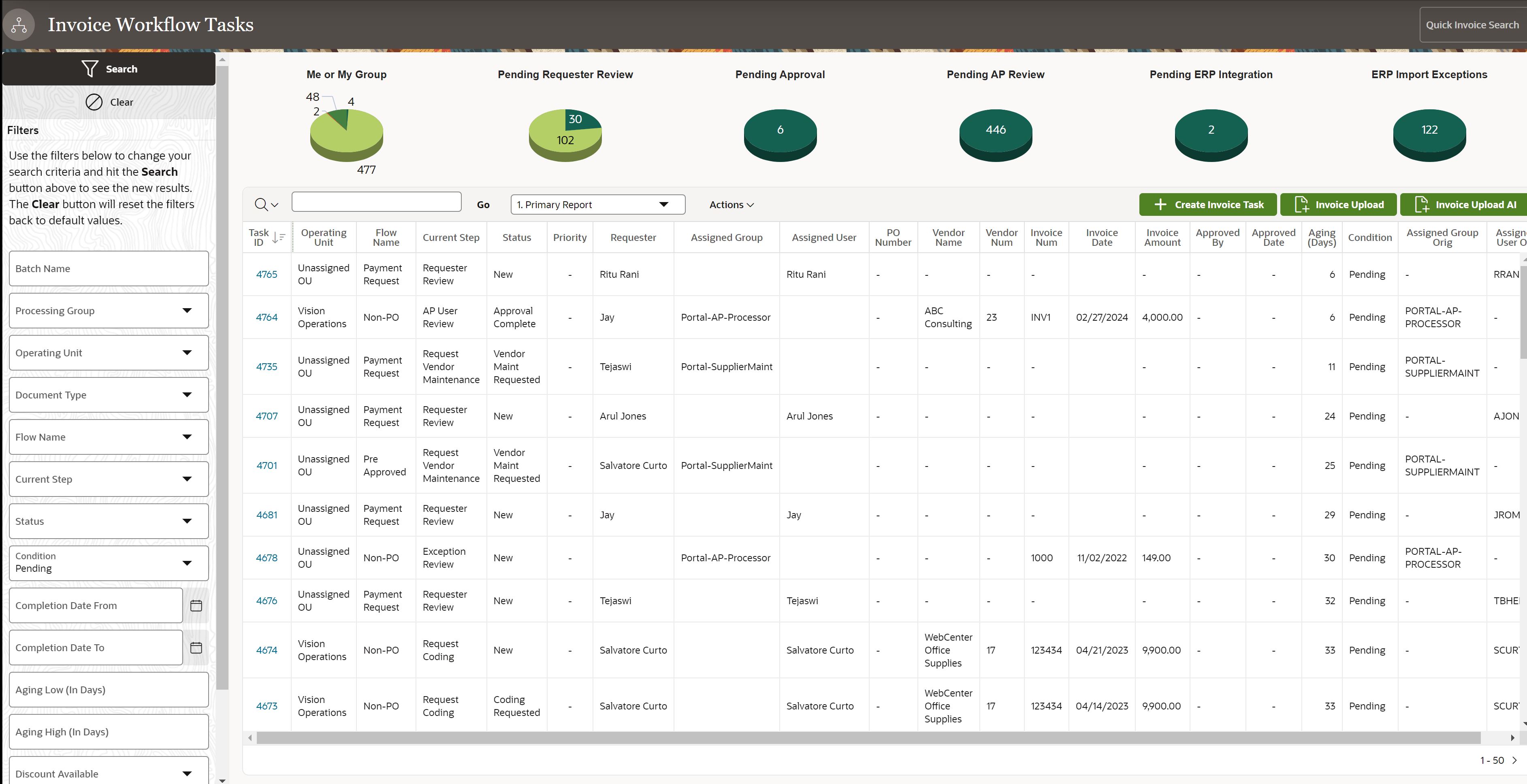Open the Completion Date To calendar picker

(196, 648)
